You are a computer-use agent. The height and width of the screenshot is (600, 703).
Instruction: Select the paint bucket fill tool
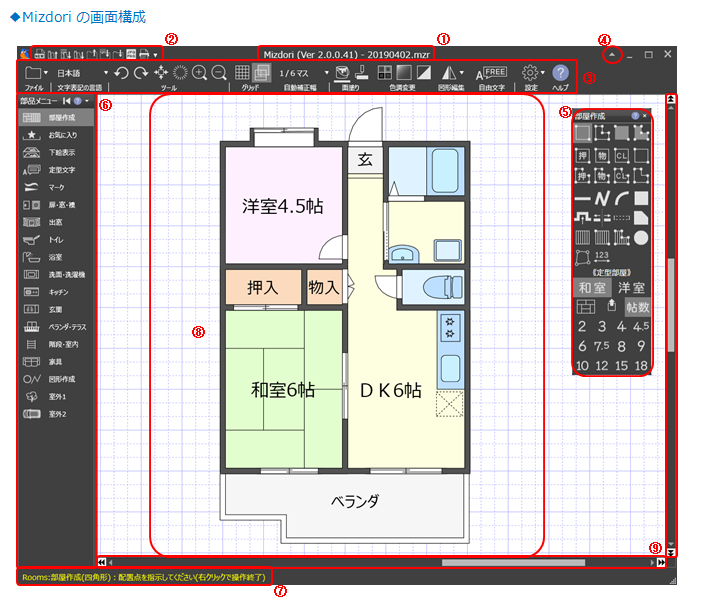[343, 72]
